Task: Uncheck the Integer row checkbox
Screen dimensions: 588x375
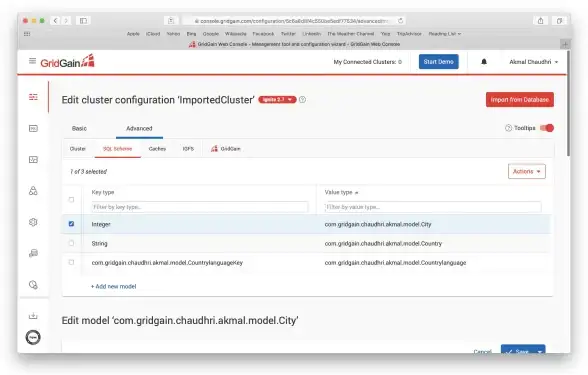Action: 71,224
